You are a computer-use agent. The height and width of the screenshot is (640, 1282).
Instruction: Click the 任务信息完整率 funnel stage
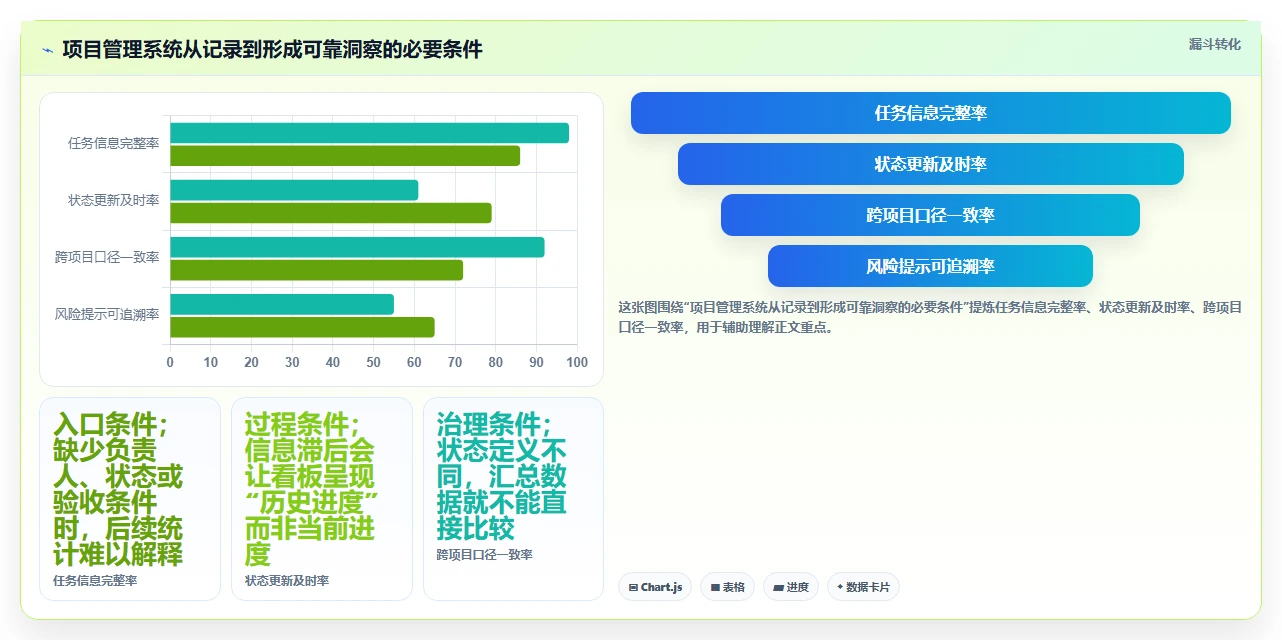[931, 113]
